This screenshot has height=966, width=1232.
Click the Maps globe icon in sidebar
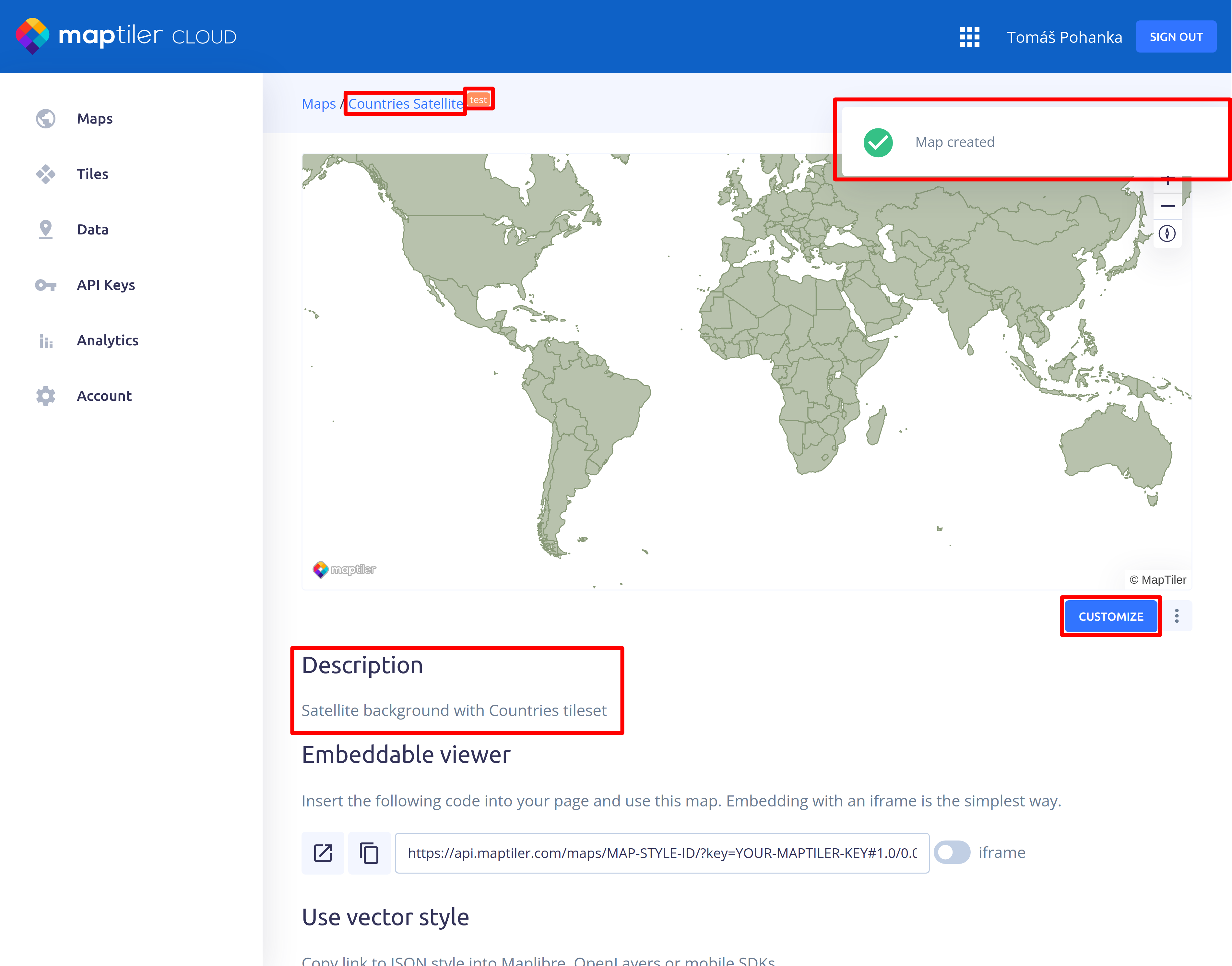click(45, 119)
